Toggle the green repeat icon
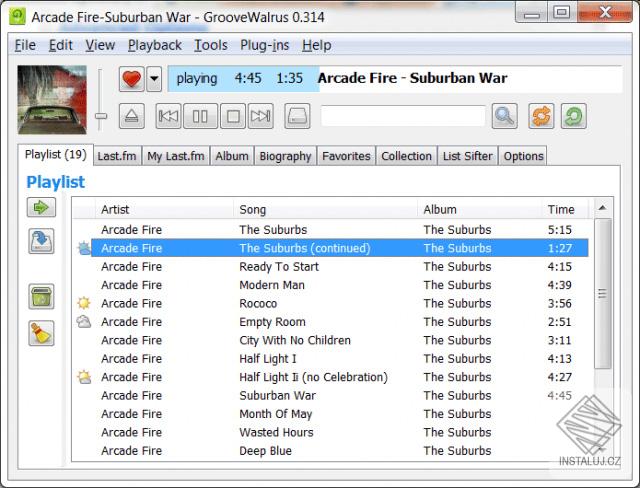640x488 pixels. (573, 116)
